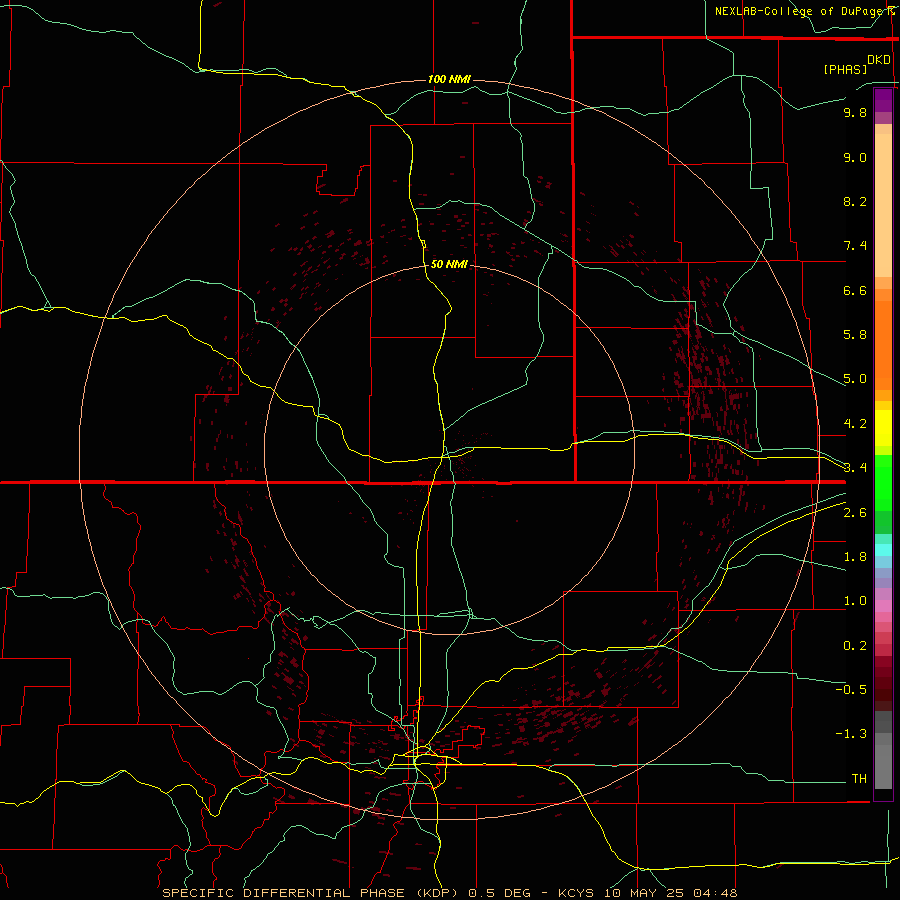Click the 1.0 legend value
This screenshot has height=900, width=900.
coord(855,601)
